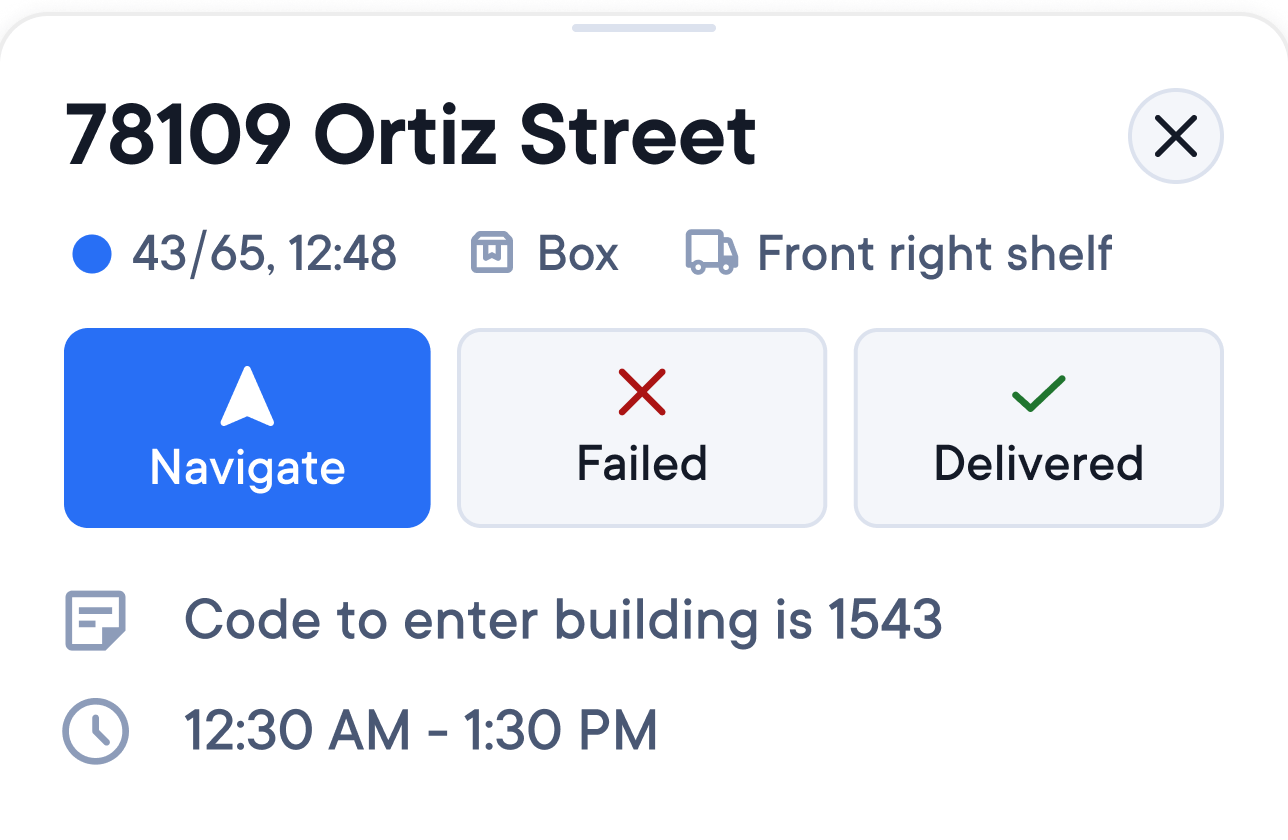Viewport: 1288px width, 840px height.
Task: Click the green checkmark on Delivered button
Action: [1037, 393]
